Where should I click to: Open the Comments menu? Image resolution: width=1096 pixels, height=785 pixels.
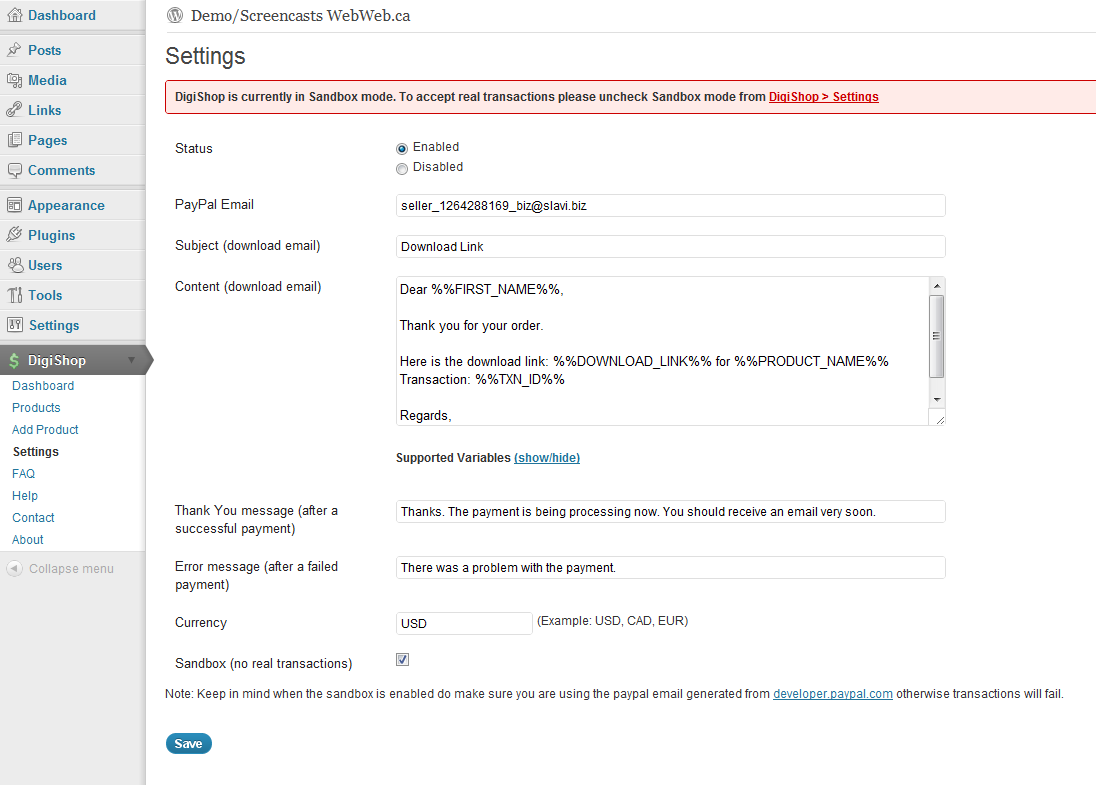[x=62, y=171]
